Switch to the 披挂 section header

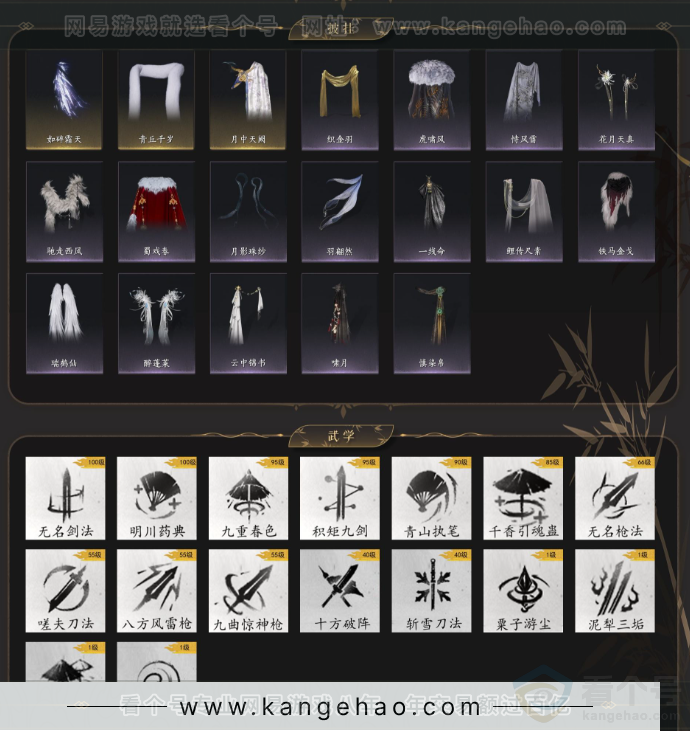tap(341, 28)
